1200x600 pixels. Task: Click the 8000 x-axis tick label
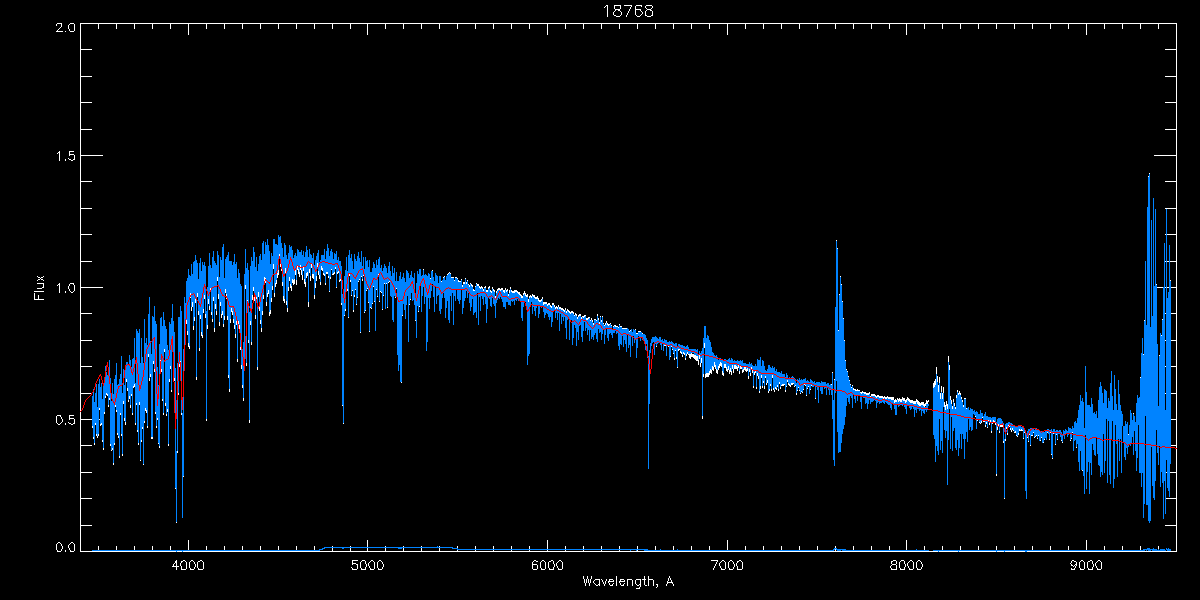click(906, 565)
